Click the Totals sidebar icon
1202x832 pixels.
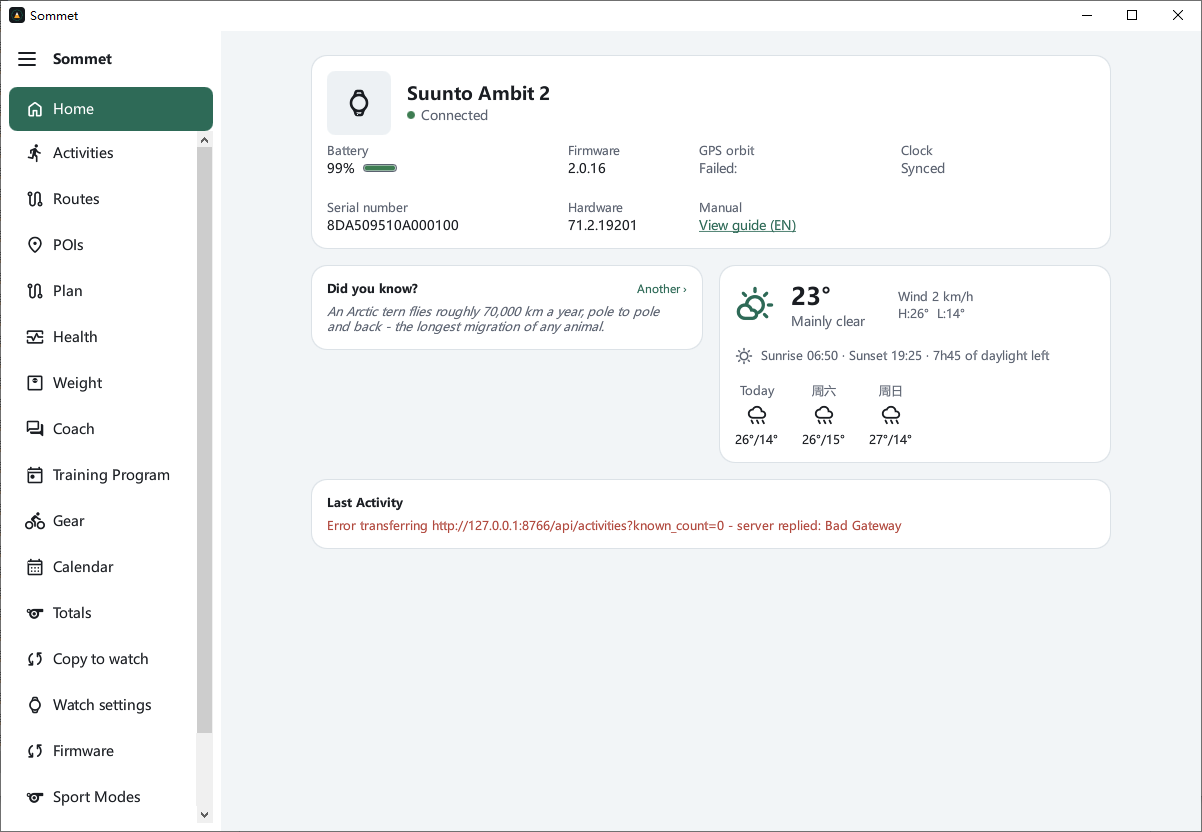[35, 613]
